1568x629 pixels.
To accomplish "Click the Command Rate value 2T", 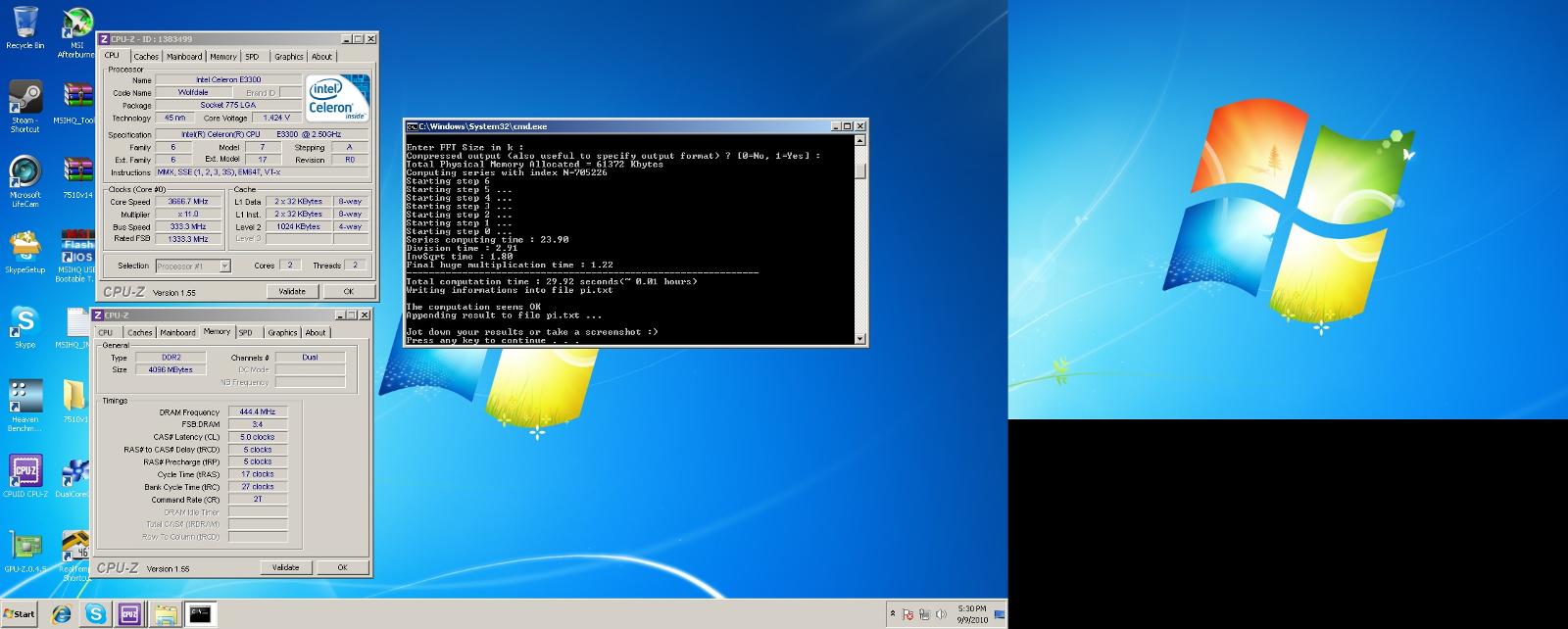I will pyautogui.click(x=258, y=499).
